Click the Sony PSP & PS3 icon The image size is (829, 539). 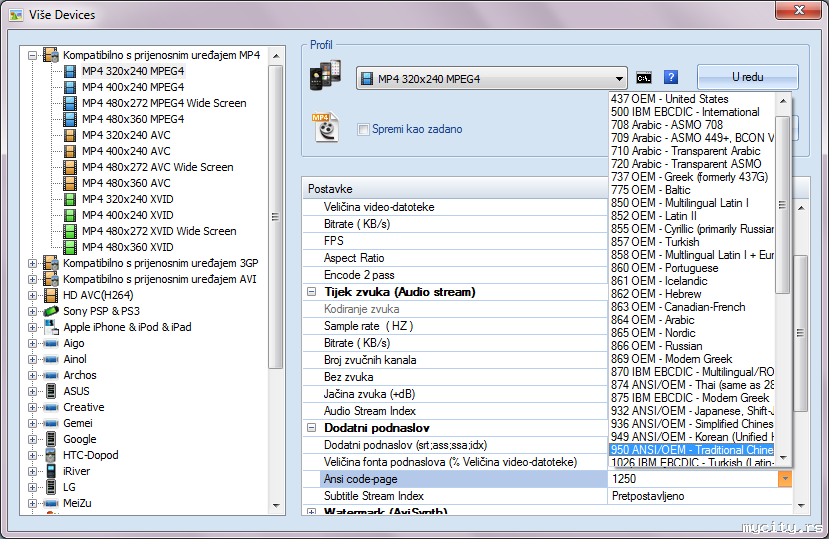(51, 310)
